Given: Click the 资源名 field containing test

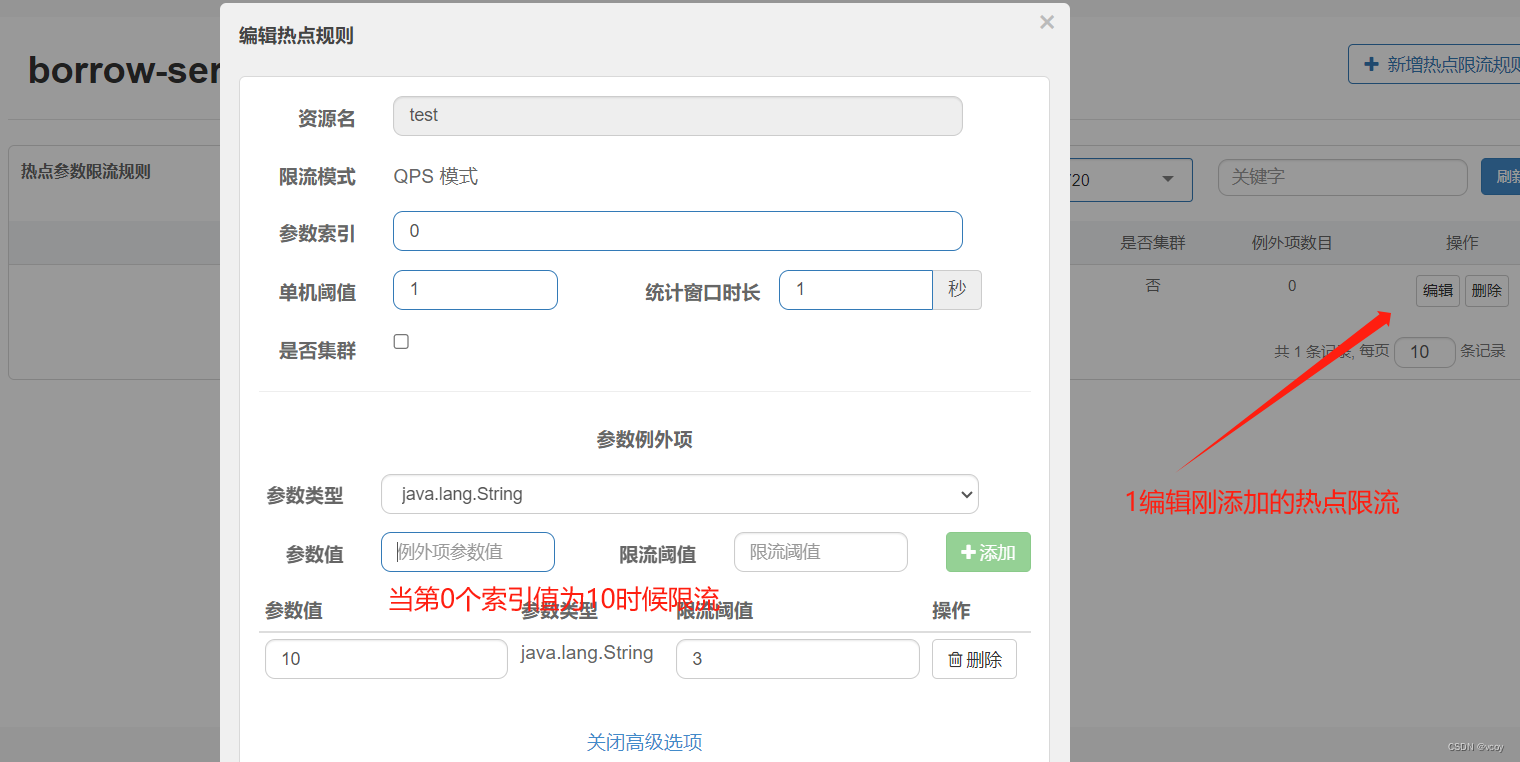Looking at the screenshot, I should pyautogui.click(x=678, y=116).
